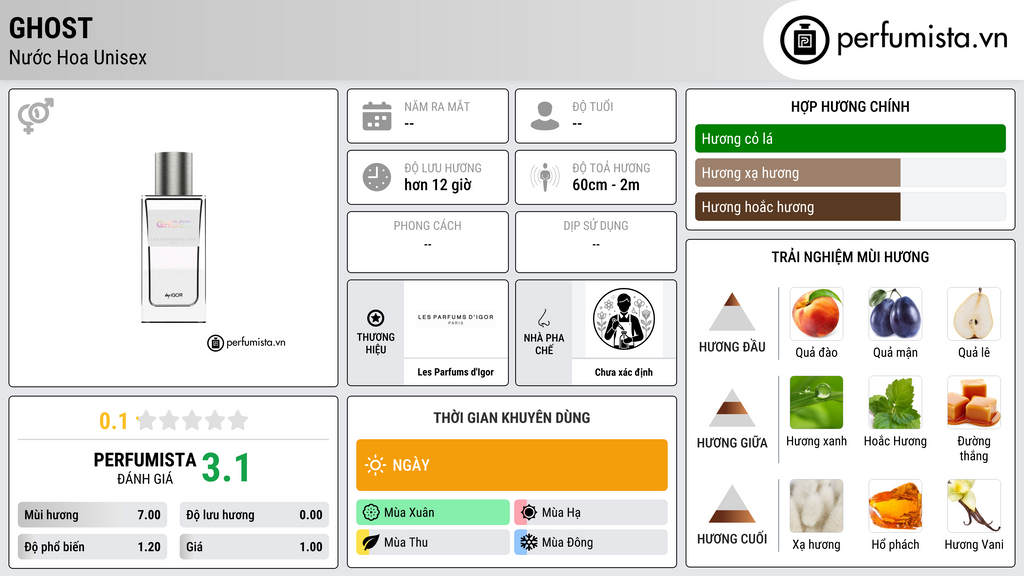Click the Mùa Đông season label
This screenshot has width=1024, height=576.
568,543
